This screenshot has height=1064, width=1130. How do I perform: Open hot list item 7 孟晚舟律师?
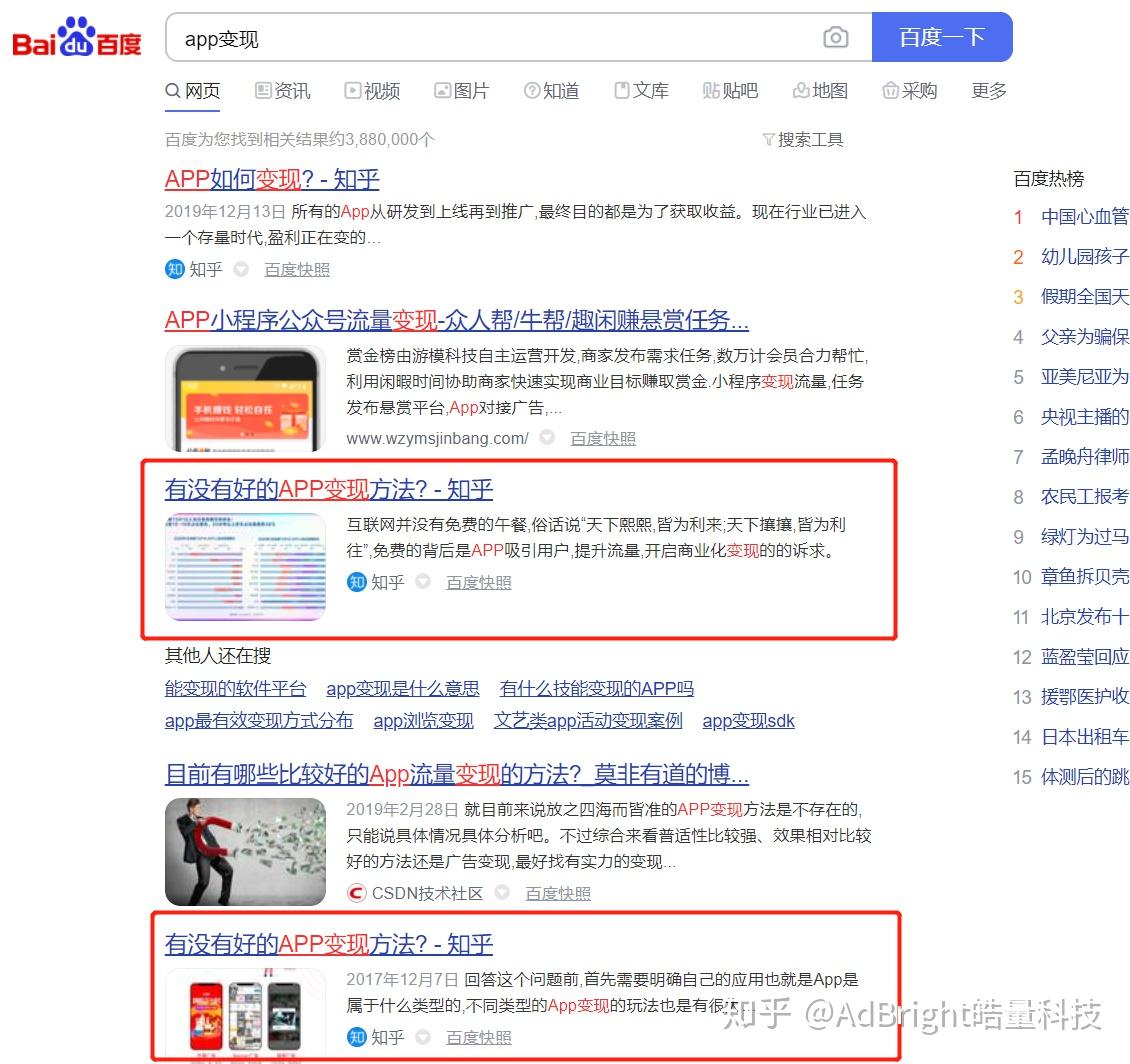(x=1085, y=456)
